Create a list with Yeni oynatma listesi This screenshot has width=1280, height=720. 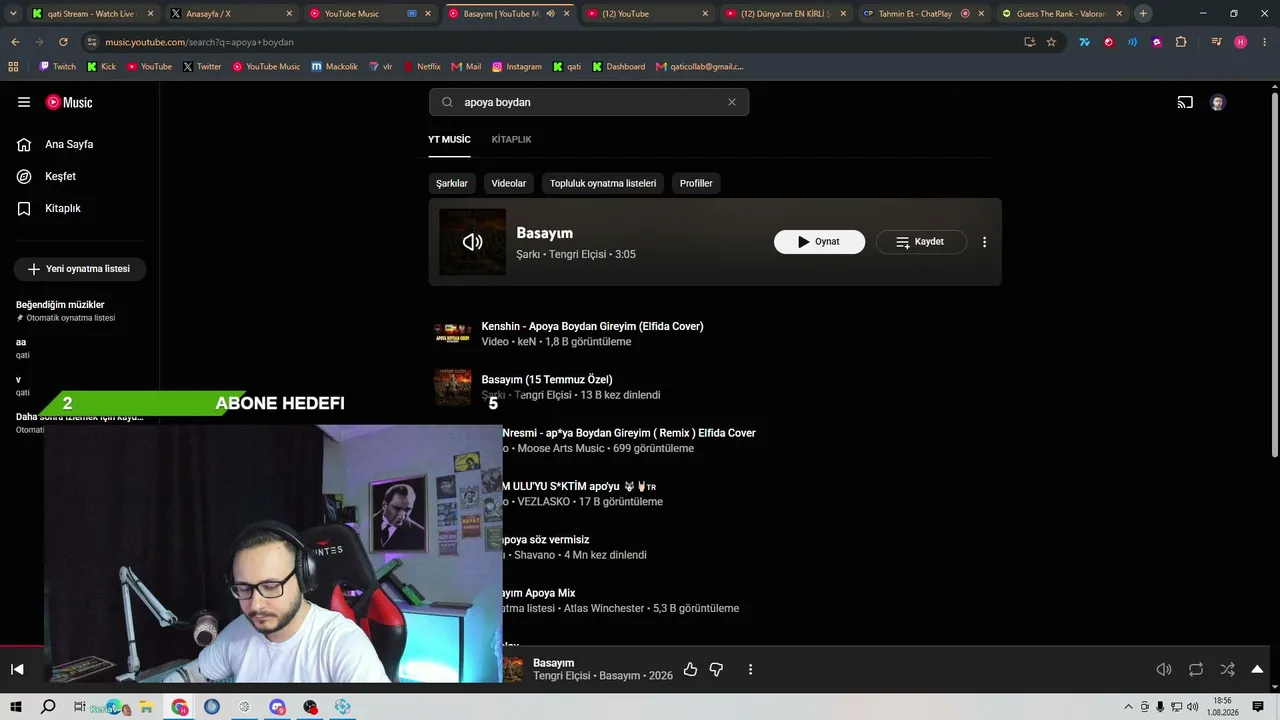80,269
